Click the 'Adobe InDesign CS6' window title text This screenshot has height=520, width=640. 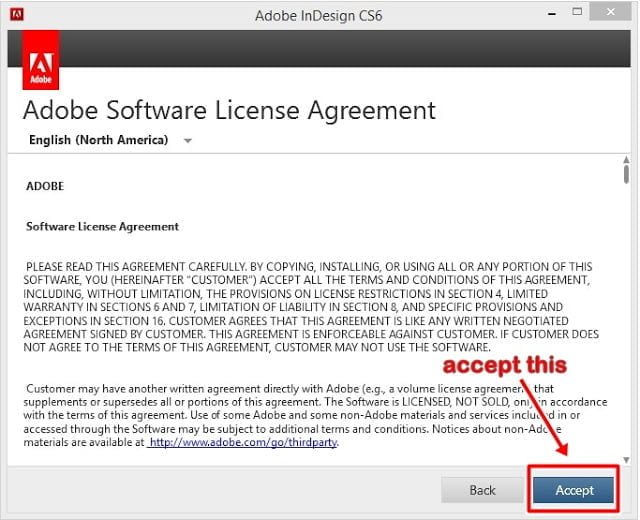pos(319,16)
